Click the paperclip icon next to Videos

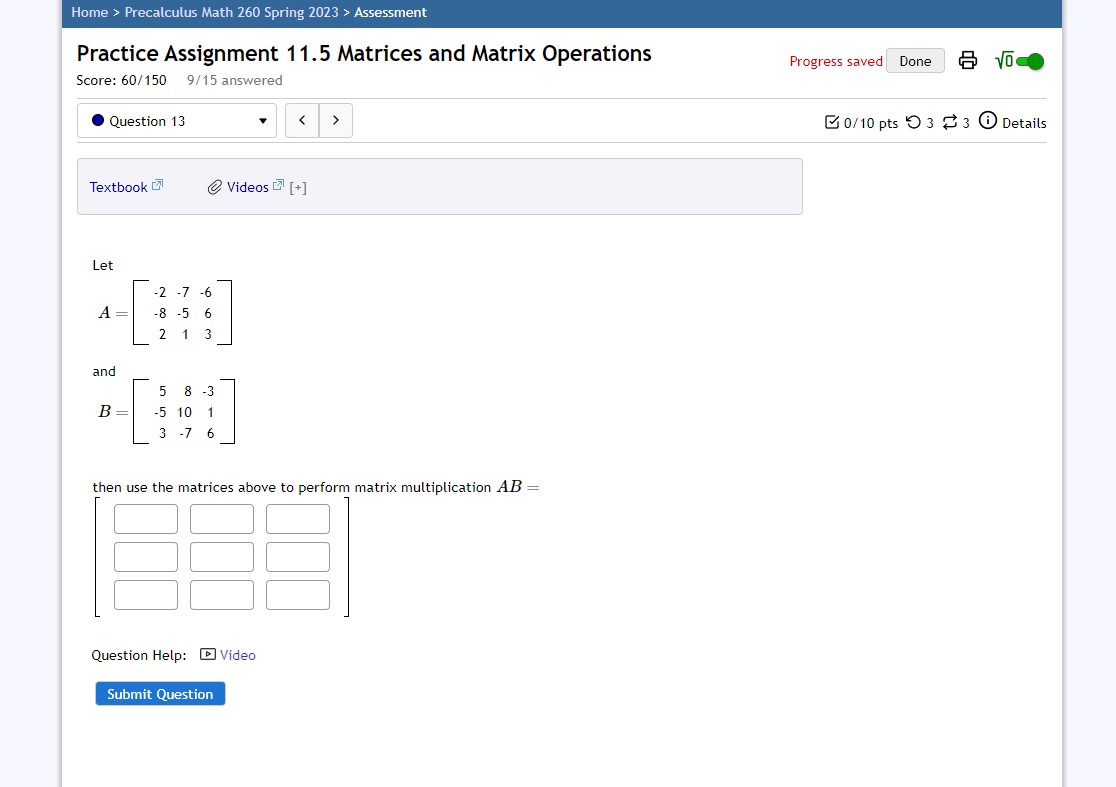[215, 186]
